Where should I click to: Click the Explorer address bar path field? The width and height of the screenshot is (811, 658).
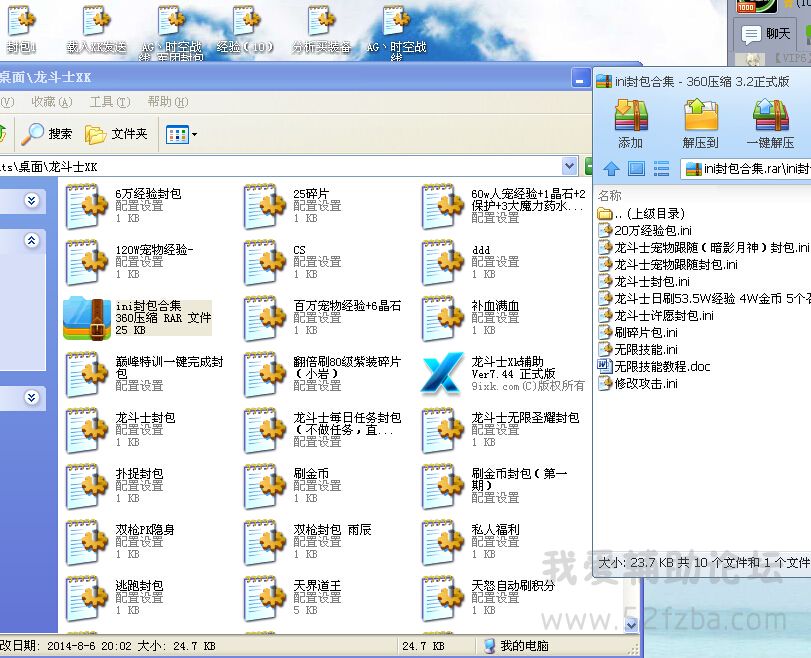tap(280, 167)
